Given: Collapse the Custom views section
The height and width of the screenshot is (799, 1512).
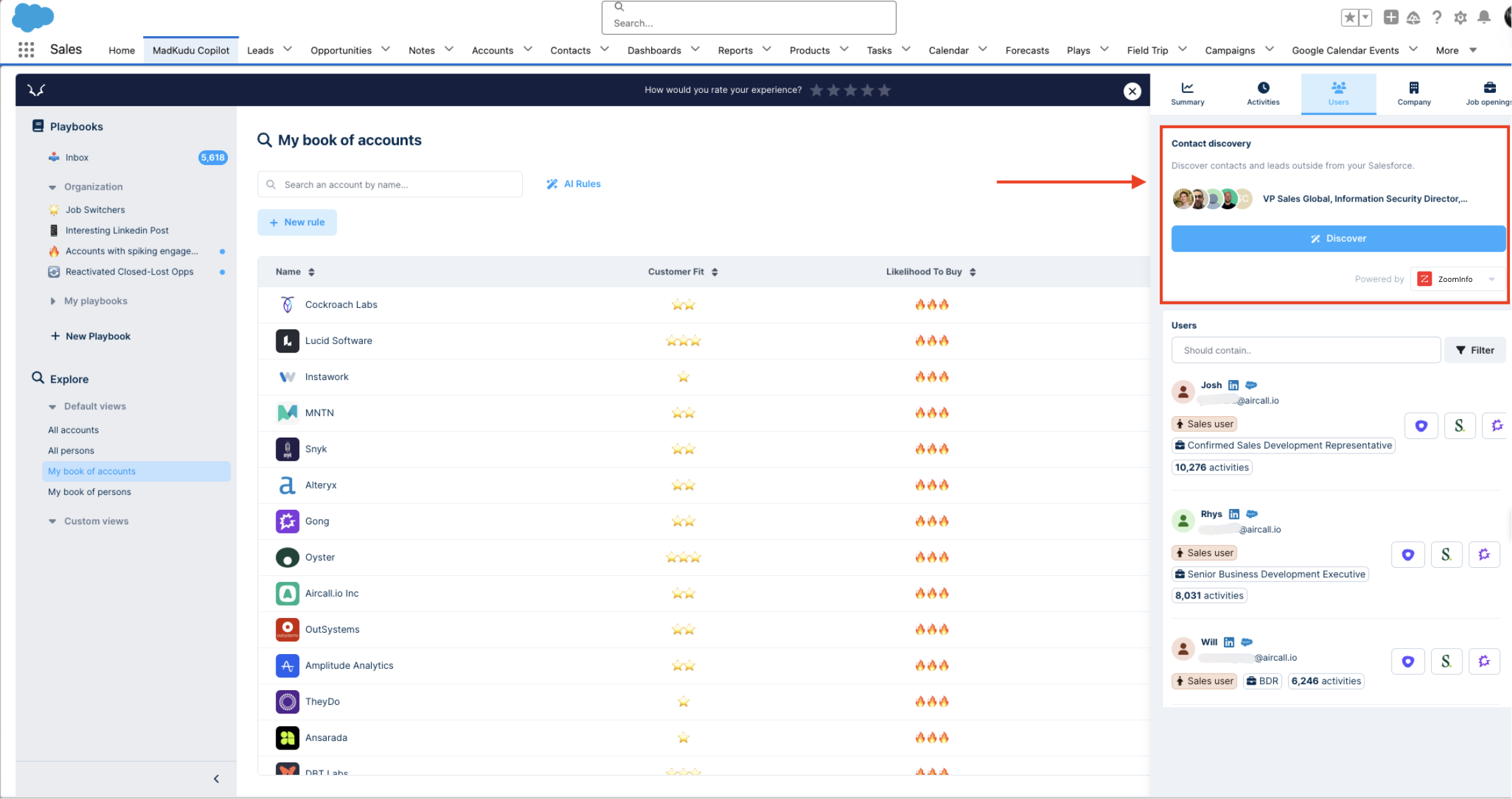Looking at the screenshot, I should pyautogui.click(x=52, y=522).
